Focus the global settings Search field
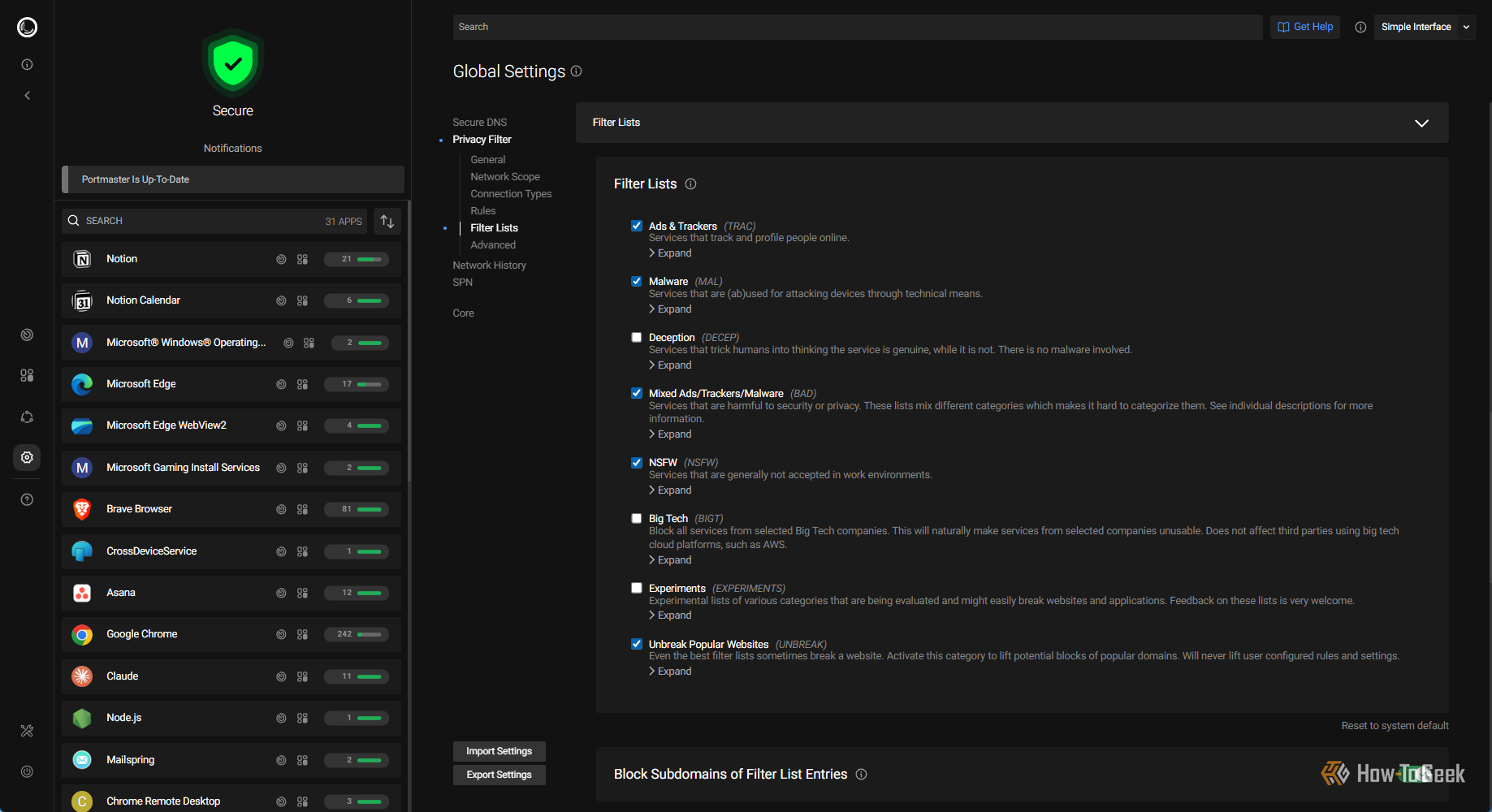Image resolution: width=1492 pixels, height=812 pixels. [858, 27]
